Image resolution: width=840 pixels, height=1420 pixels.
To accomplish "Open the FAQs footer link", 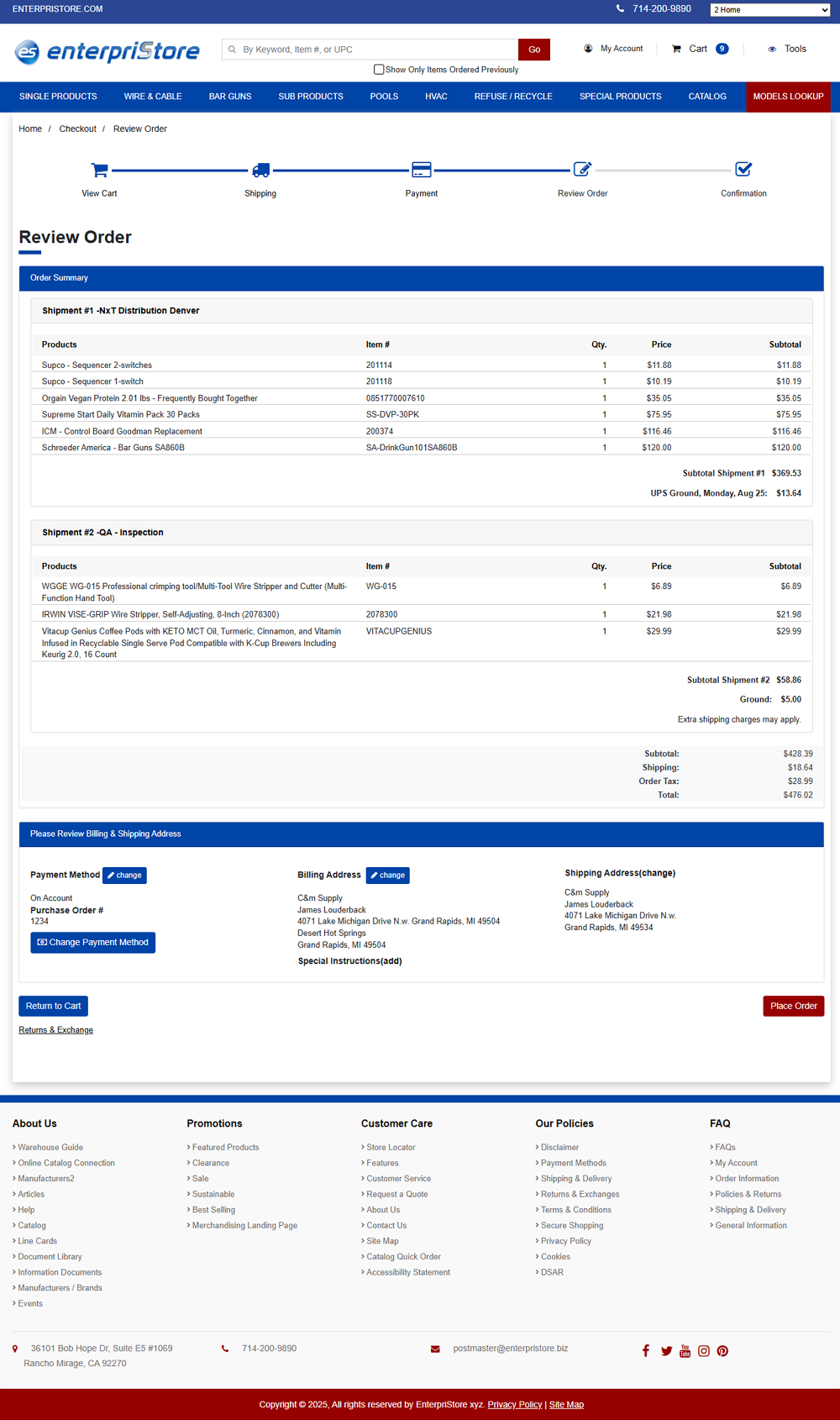I will pos(725,1147).
